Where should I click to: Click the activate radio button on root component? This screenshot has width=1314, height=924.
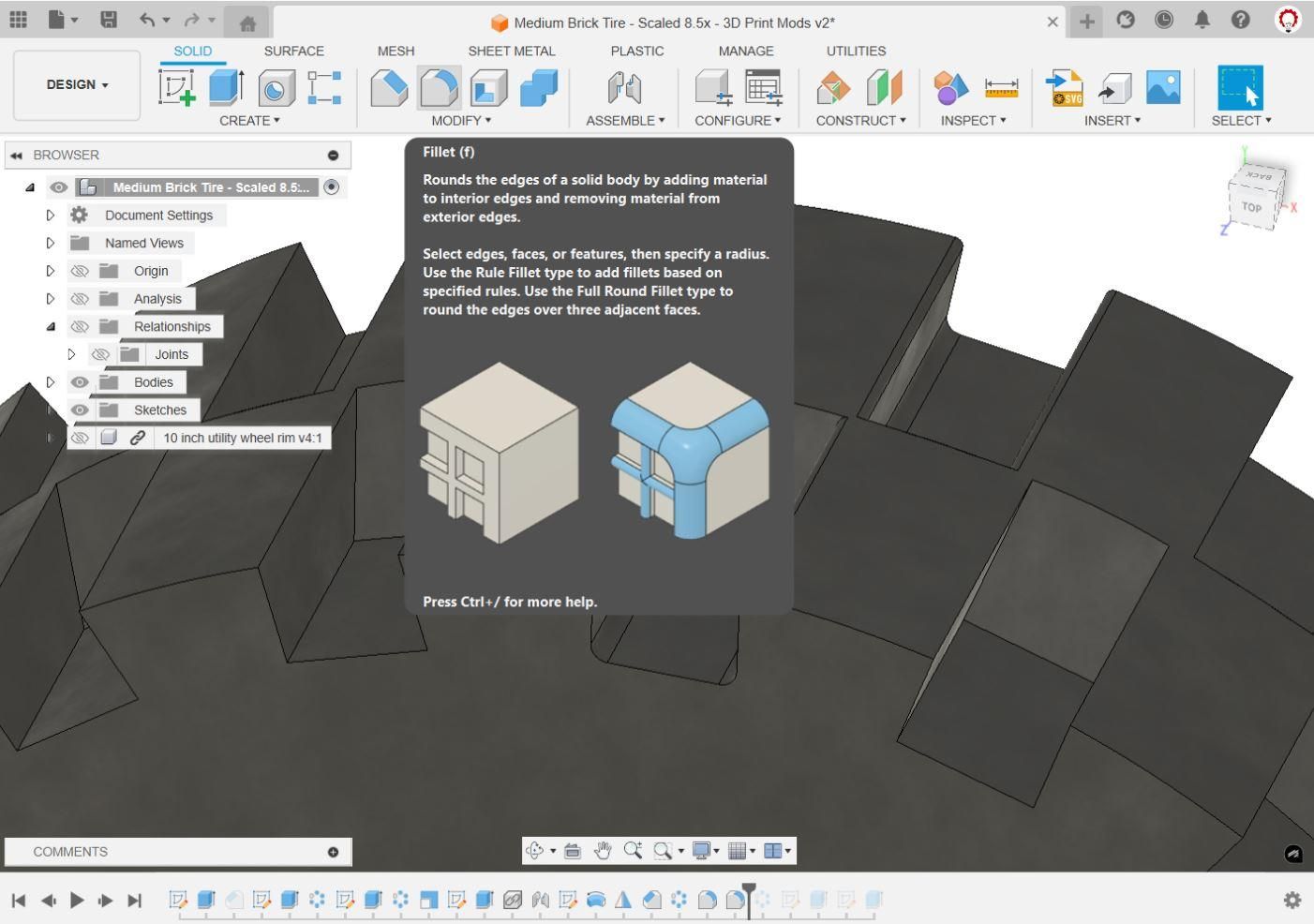pos(331,187)
